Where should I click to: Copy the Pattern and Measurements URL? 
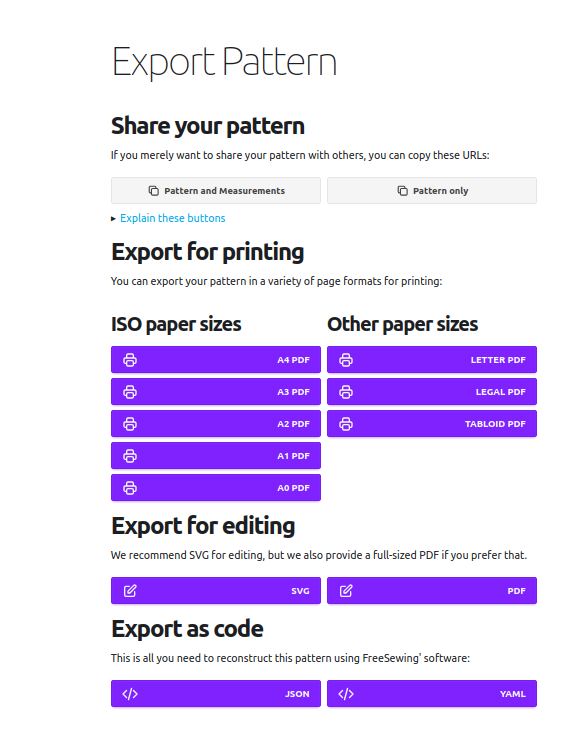click(216, 191)
